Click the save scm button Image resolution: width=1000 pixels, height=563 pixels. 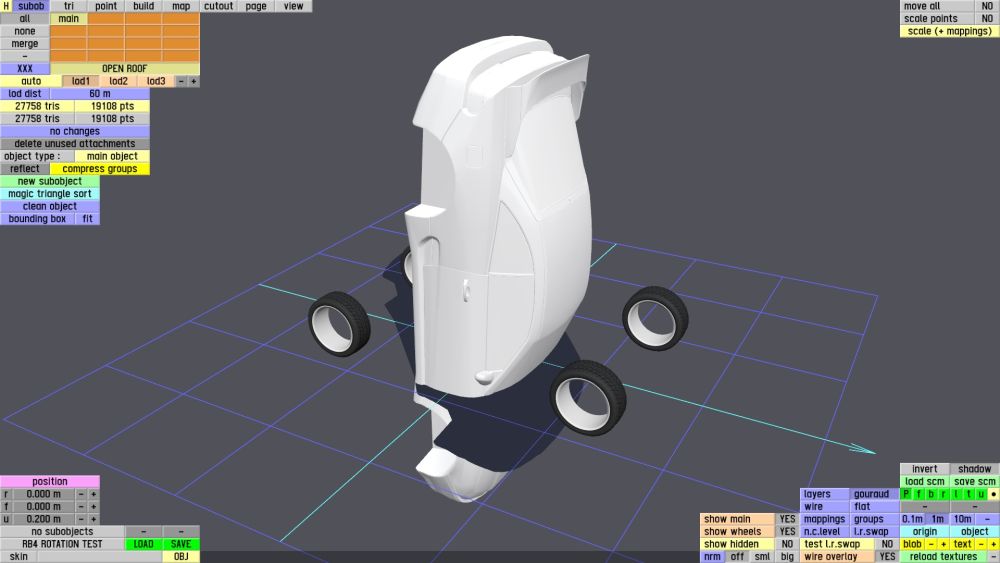tap(974, 481)
